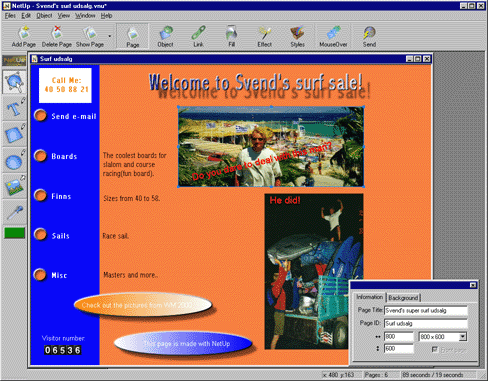Open the View menu
Image resolution: width=488 pixels, height=381 pixels.
(x=63, y=16)
